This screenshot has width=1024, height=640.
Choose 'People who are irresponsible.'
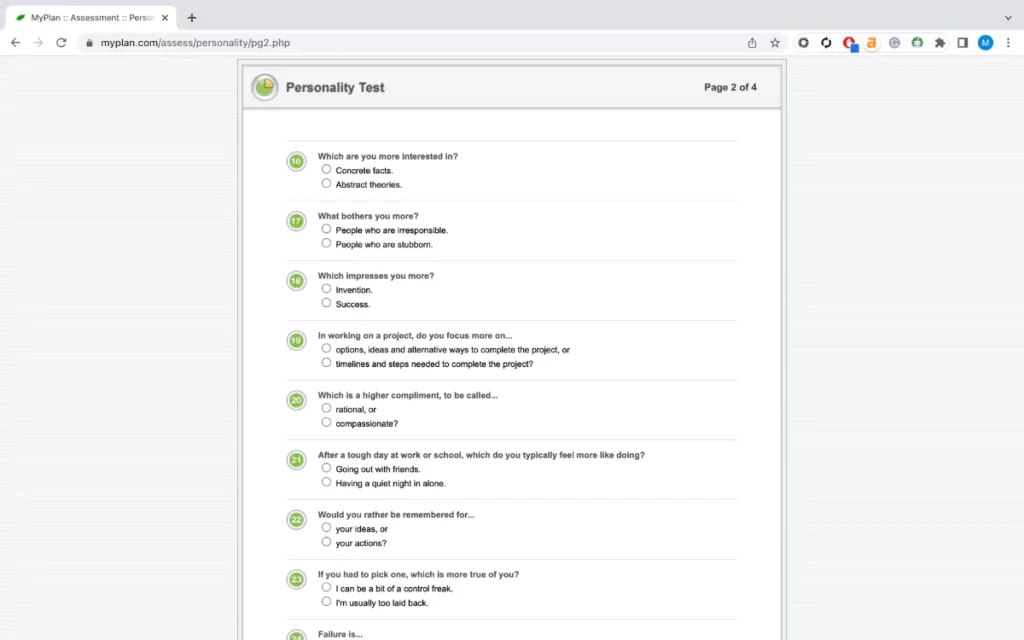pos(326,229)
